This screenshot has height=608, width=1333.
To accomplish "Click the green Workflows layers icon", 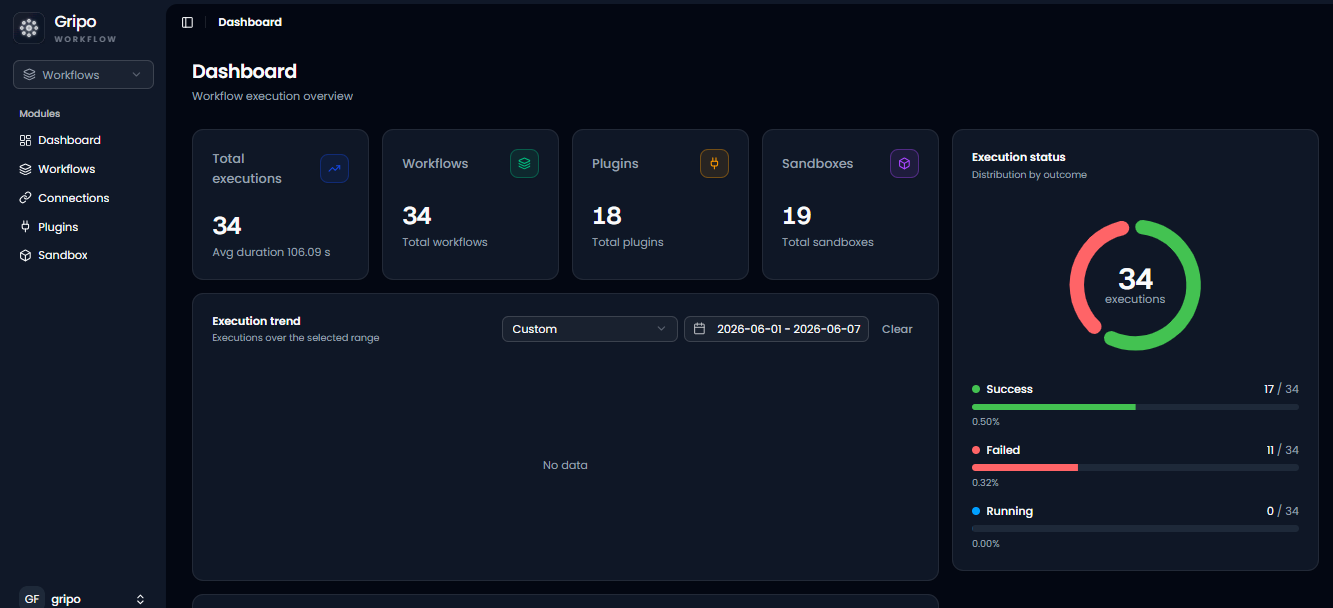I will point(524,164).
